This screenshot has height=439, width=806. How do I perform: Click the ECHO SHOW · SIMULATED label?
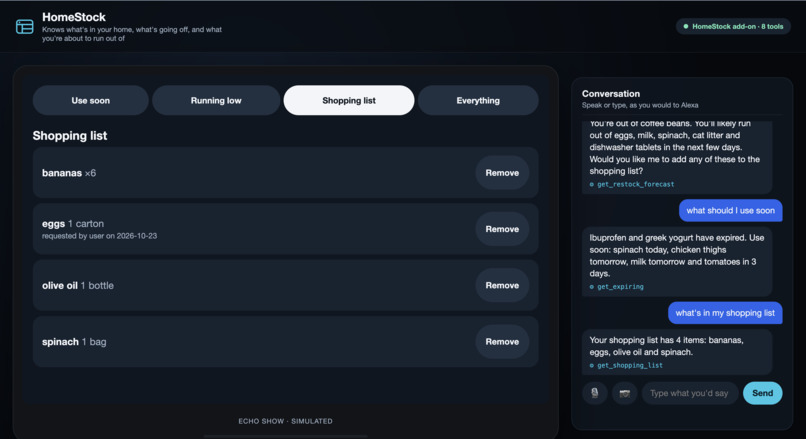pyautogui.click(x=285, y=421)
